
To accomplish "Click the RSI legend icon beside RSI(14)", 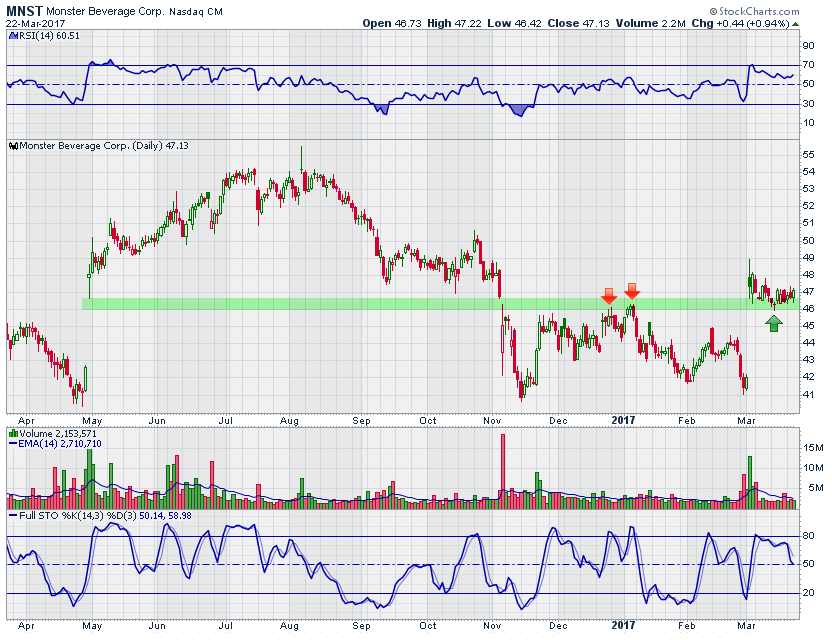I will pyautogui.click(x=13, y=36).
